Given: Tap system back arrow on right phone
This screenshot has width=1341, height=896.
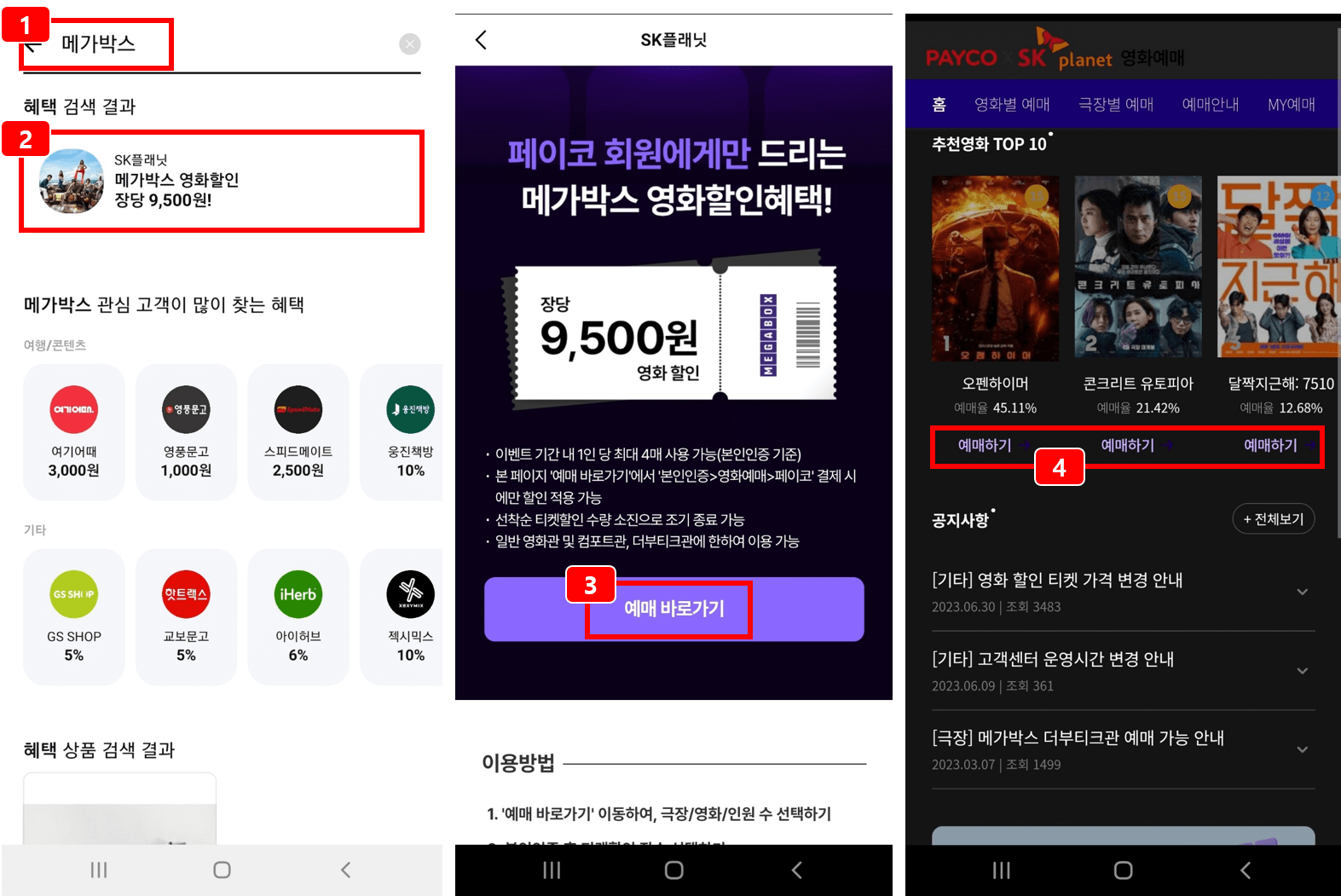Looking at the screenshot, I should (x=1246, y=870).
